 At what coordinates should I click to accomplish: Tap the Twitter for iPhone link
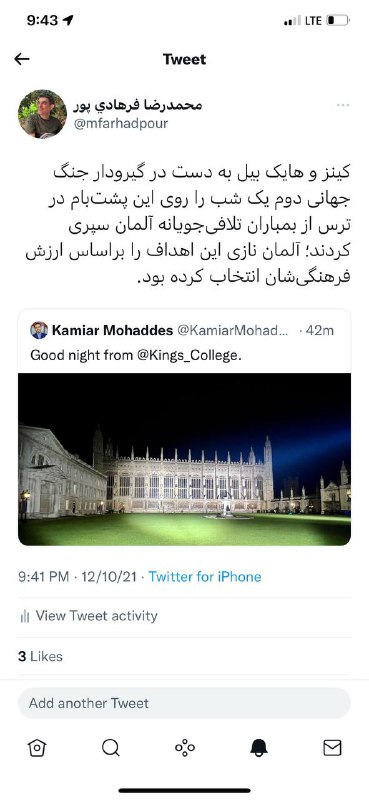(205, 577)
